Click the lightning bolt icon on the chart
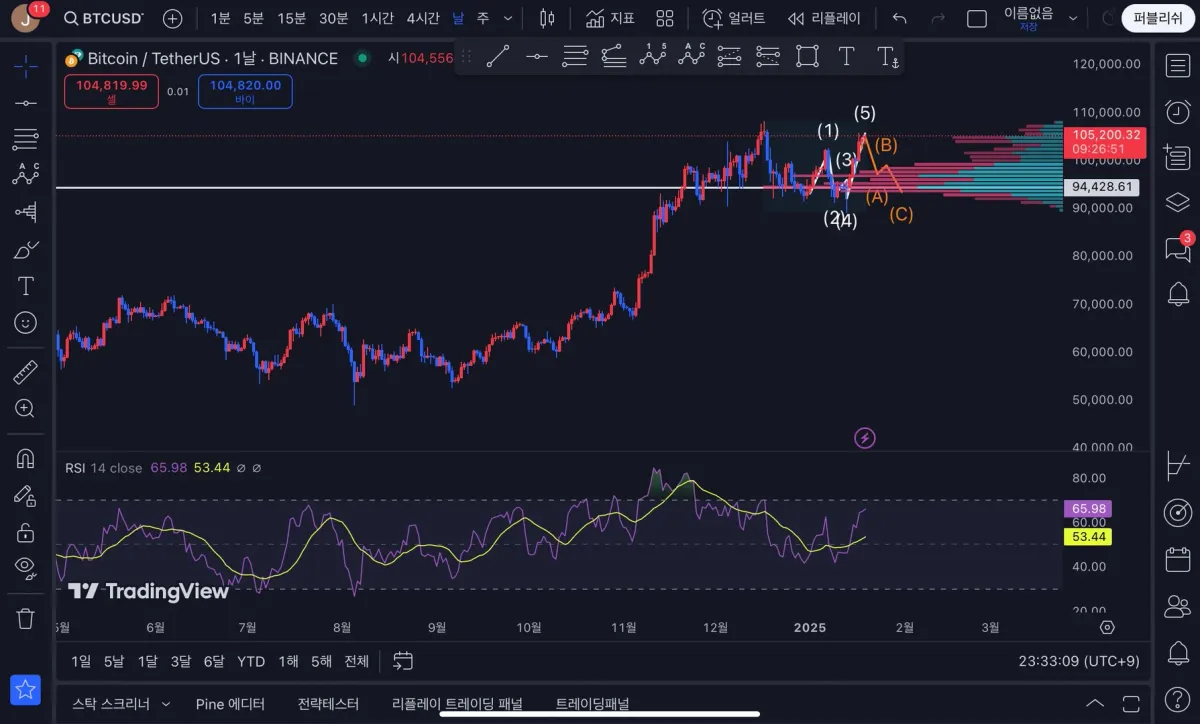Screen dimensions: 1200x724 coord(866,437)
